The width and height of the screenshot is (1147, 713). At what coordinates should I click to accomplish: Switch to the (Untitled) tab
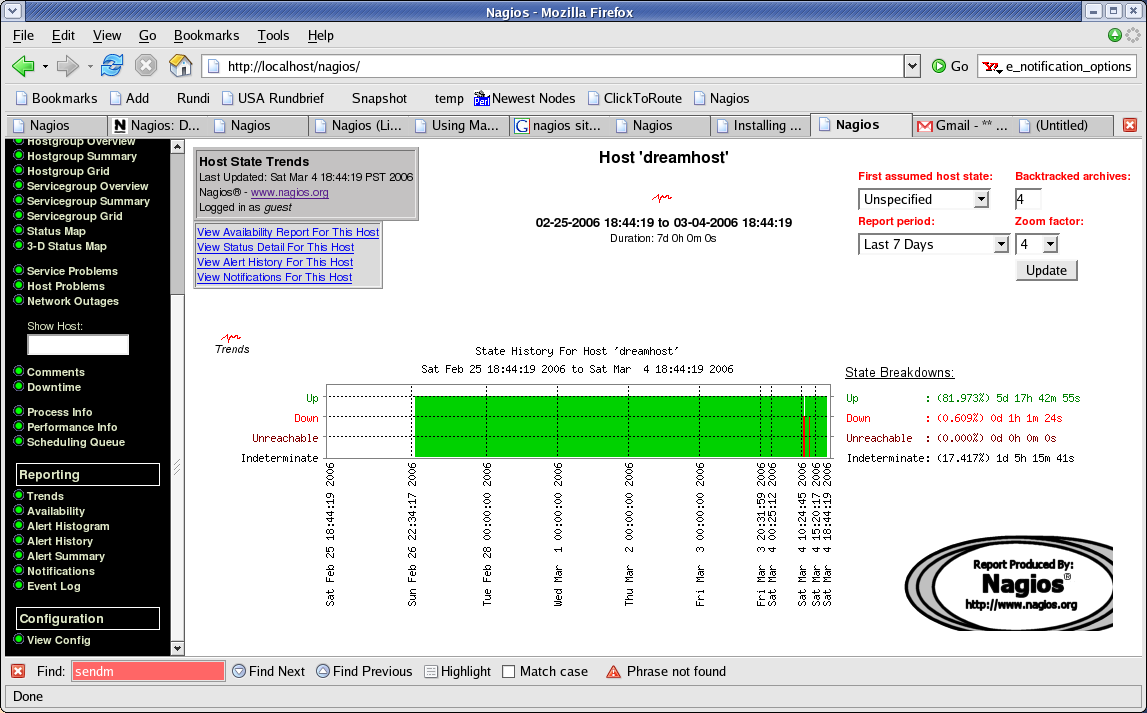[1063, 126]
